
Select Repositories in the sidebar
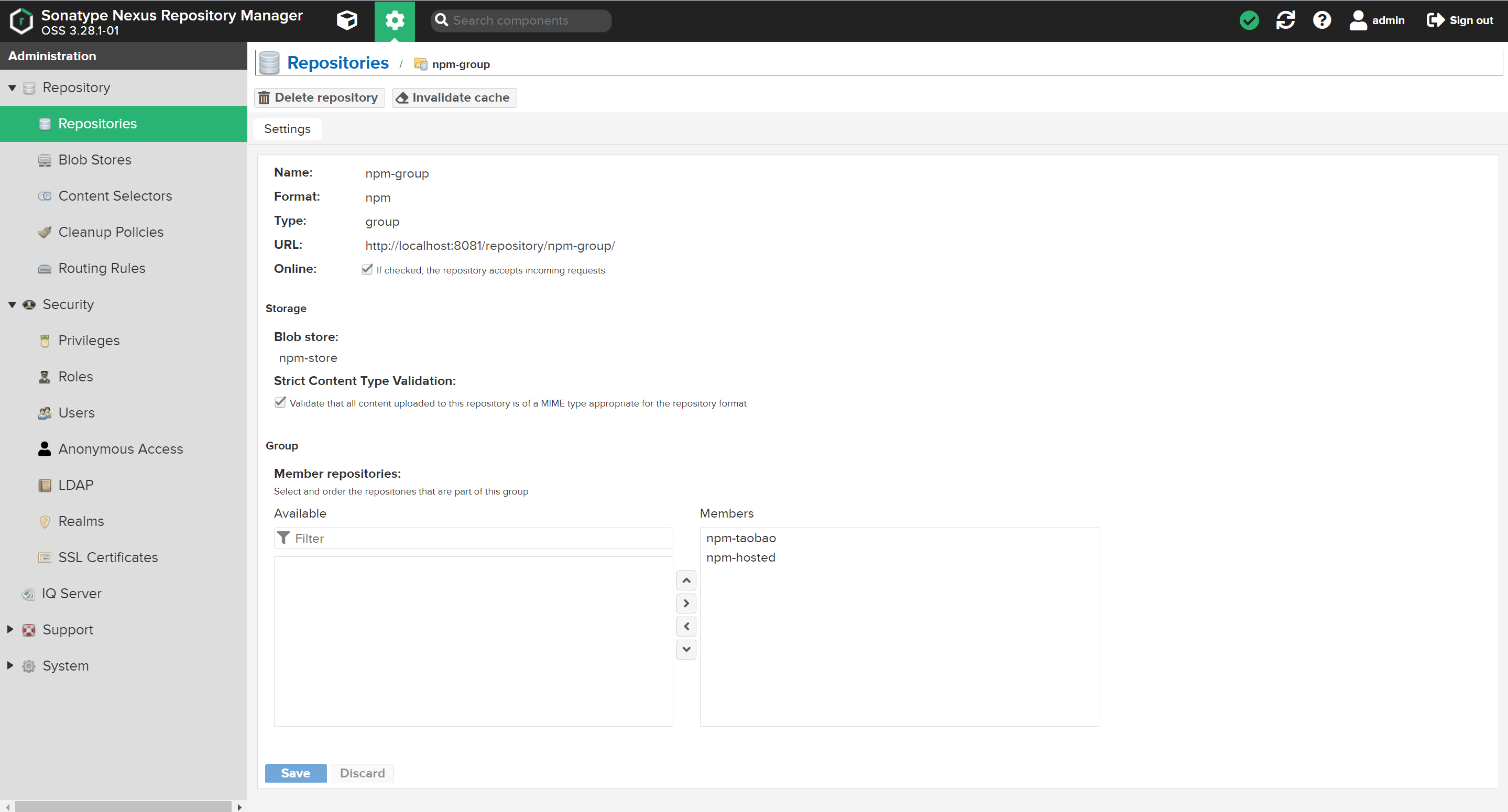pos(124,124)
